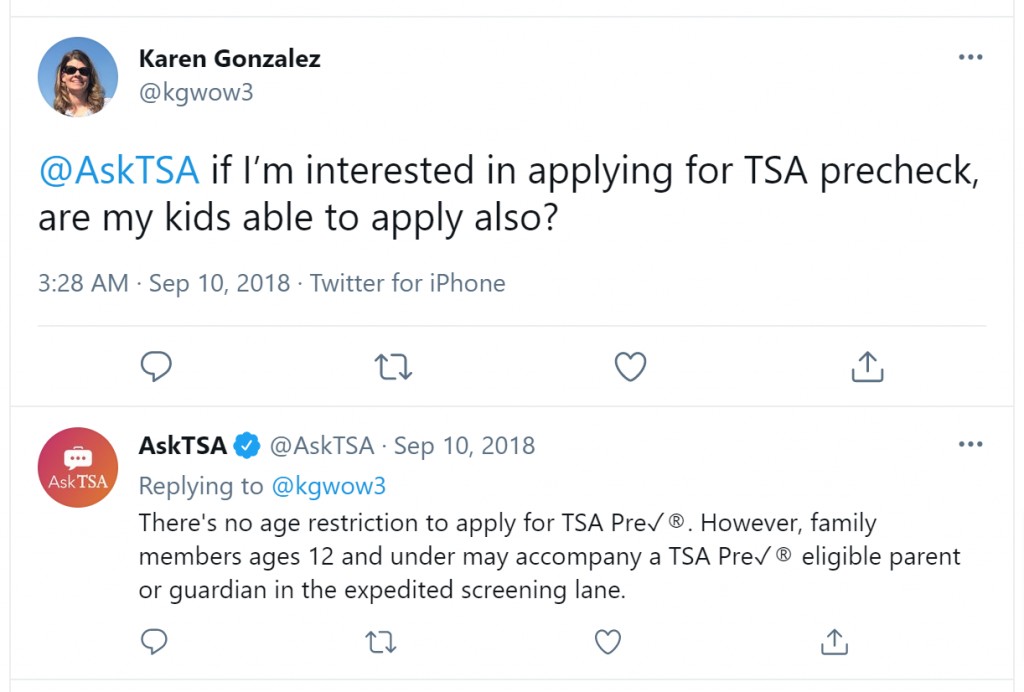Viewport: 1024px width, 692px height.
Task: Like Karen Gonzalez's tweet
Action: [x=630, y=366]
